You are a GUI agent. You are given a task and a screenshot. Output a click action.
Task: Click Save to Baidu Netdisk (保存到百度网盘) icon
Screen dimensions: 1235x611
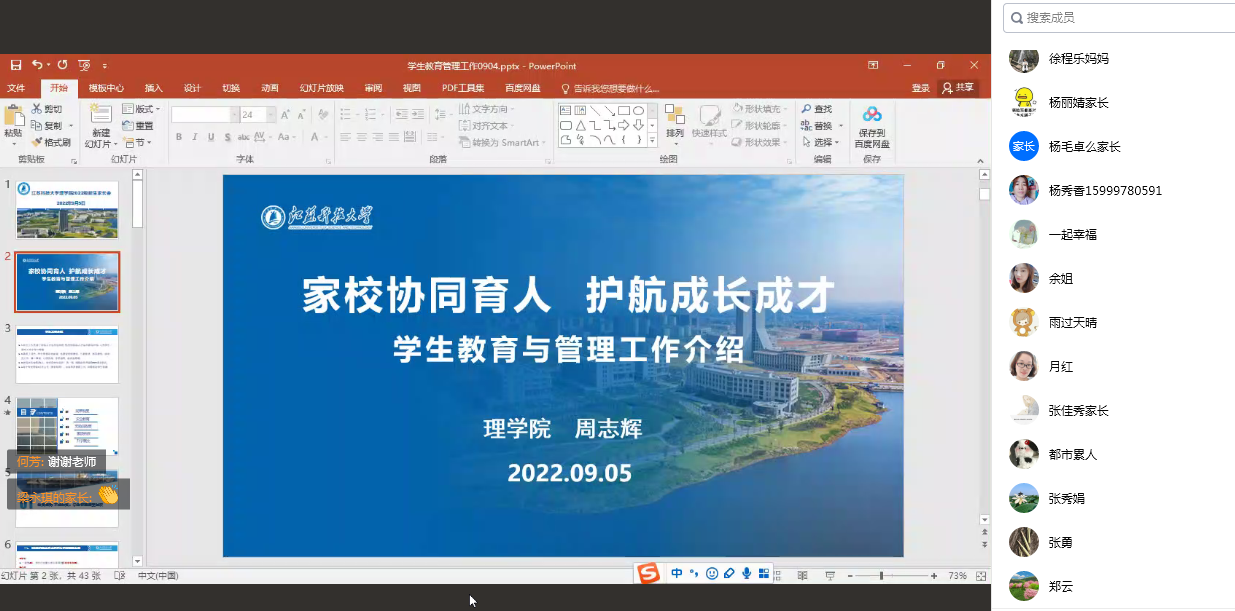[x=872, y=115]
